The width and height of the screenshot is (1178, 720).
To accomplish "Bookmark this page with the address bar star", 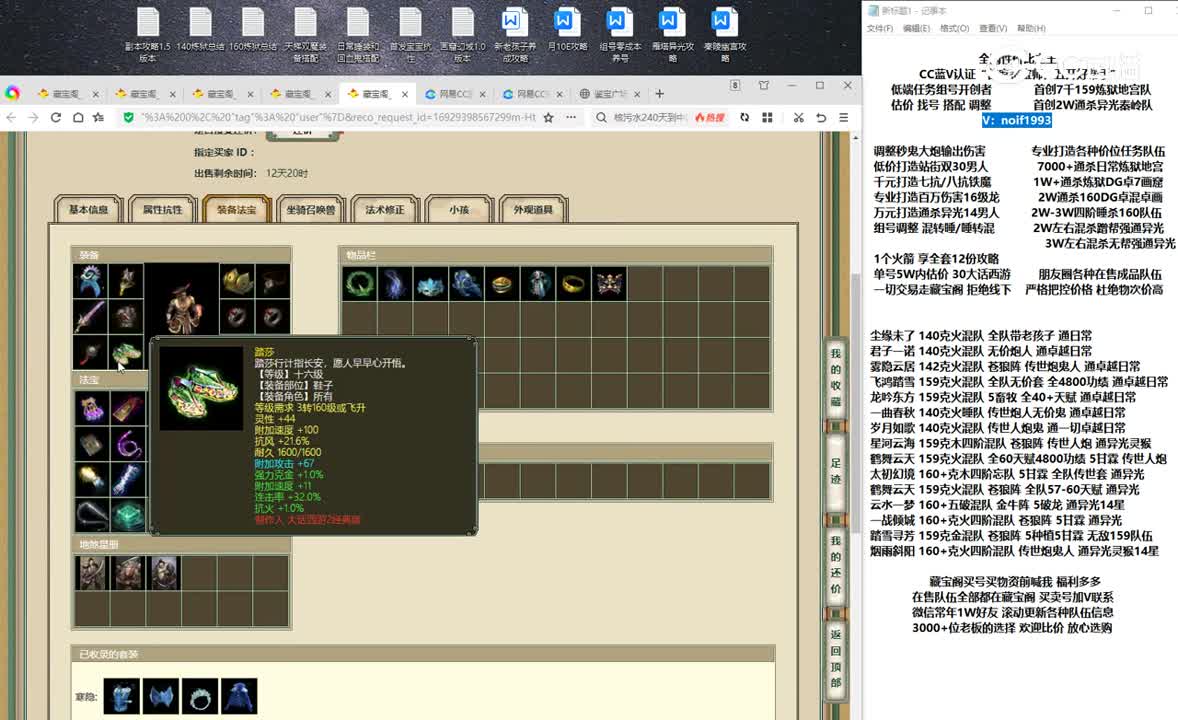I will tap(548, 117).
